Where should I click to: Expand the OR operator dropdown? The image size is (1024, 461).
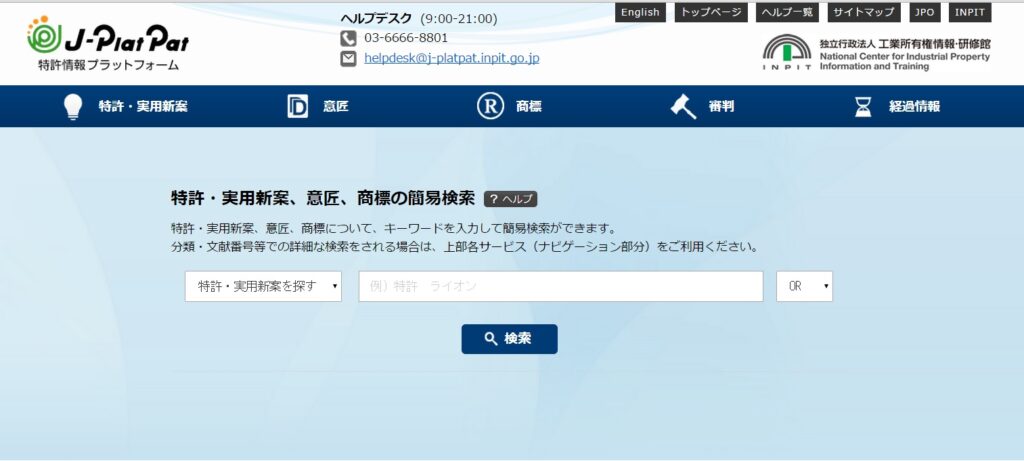coord(804,286)
